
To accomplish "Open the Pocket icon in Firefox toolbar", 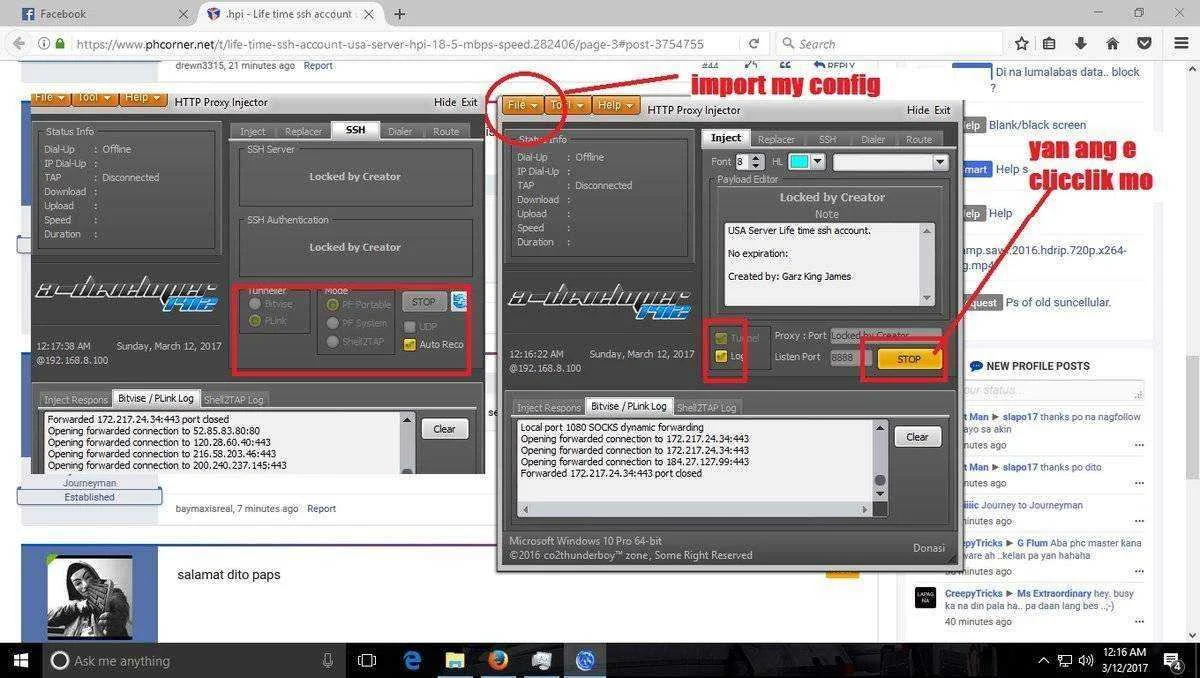I will point(1145,43).
